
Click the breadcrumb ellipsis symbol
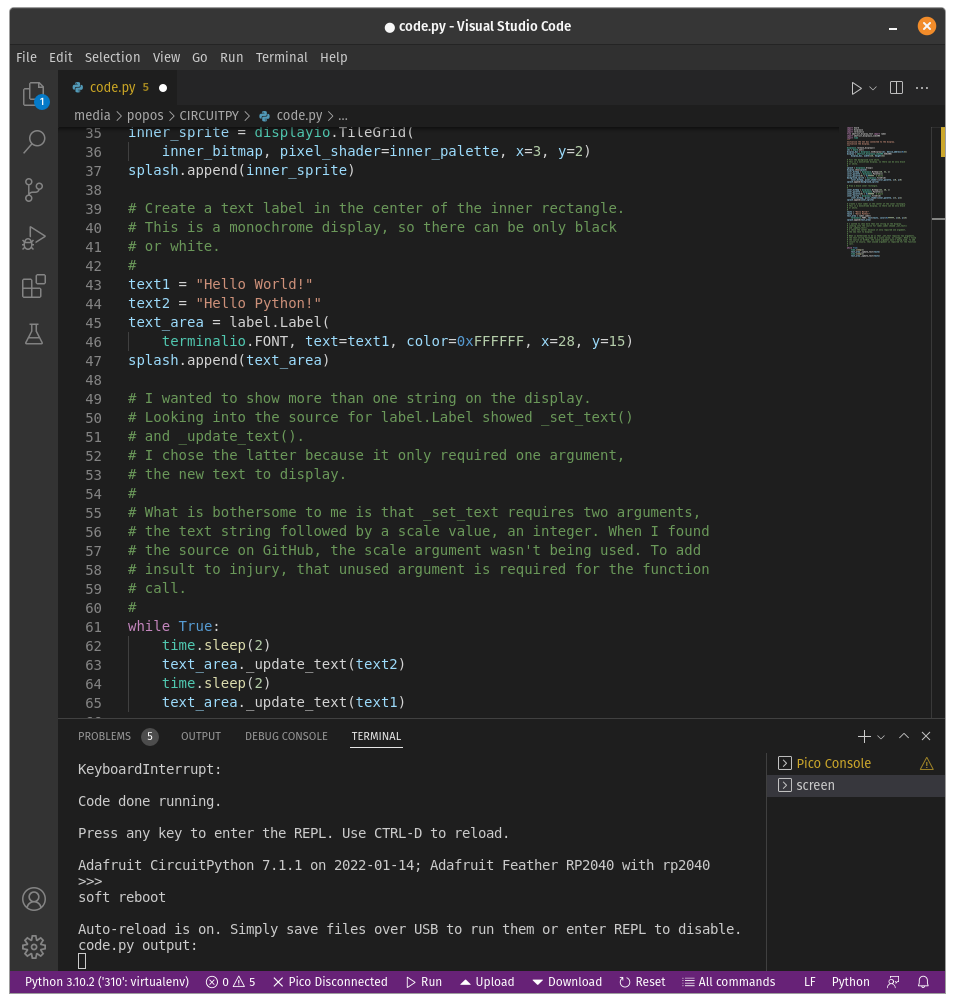(343, 116)
